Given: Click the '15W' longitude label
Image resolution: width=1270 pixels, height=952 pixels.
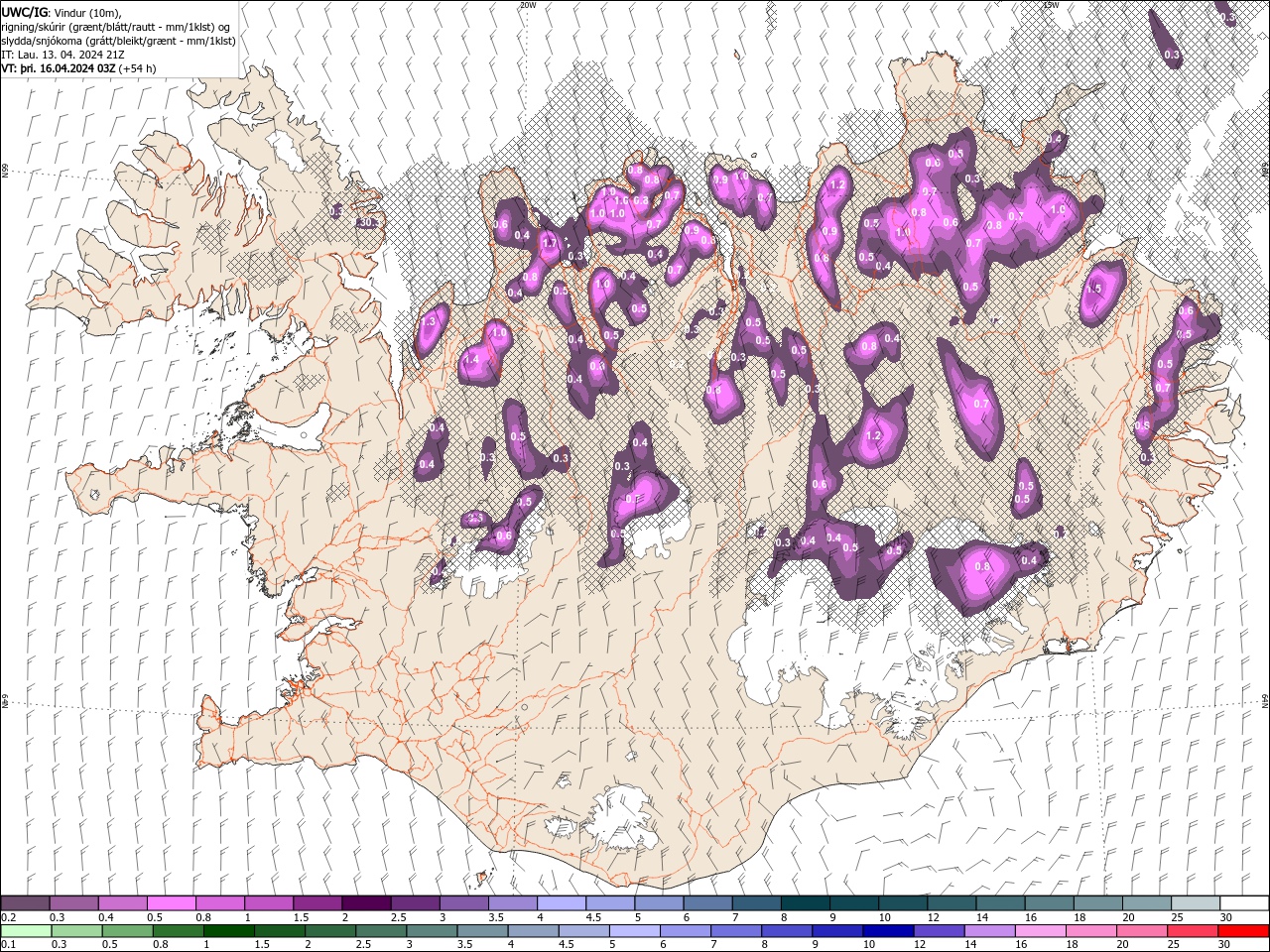Looking at the screenshot, I should point(1051,5).
